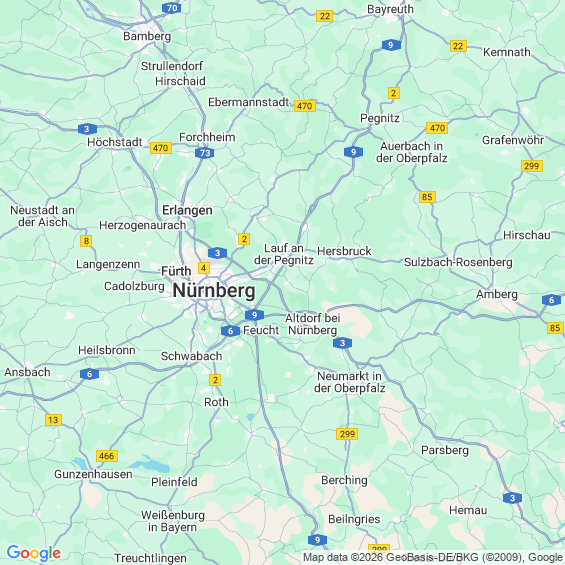
Task: Click the Weißenburg in Bayern label
Action: 173,521
